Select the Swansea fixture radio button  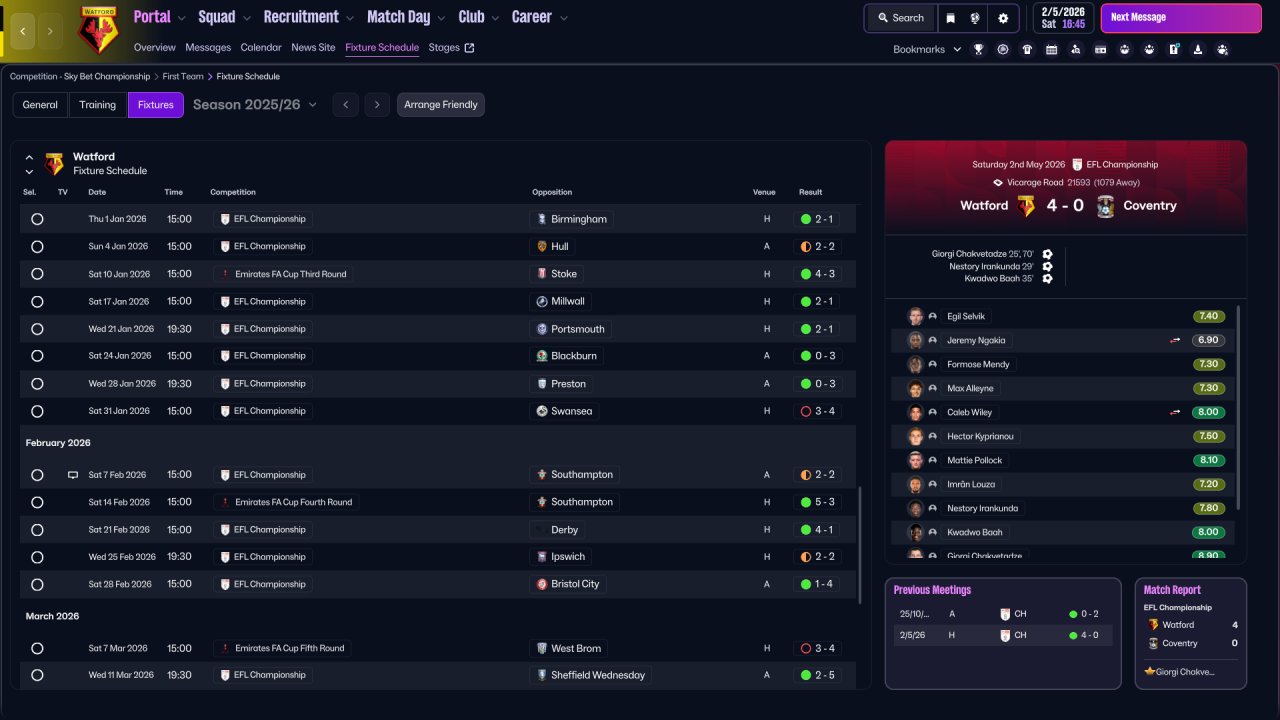37,411
